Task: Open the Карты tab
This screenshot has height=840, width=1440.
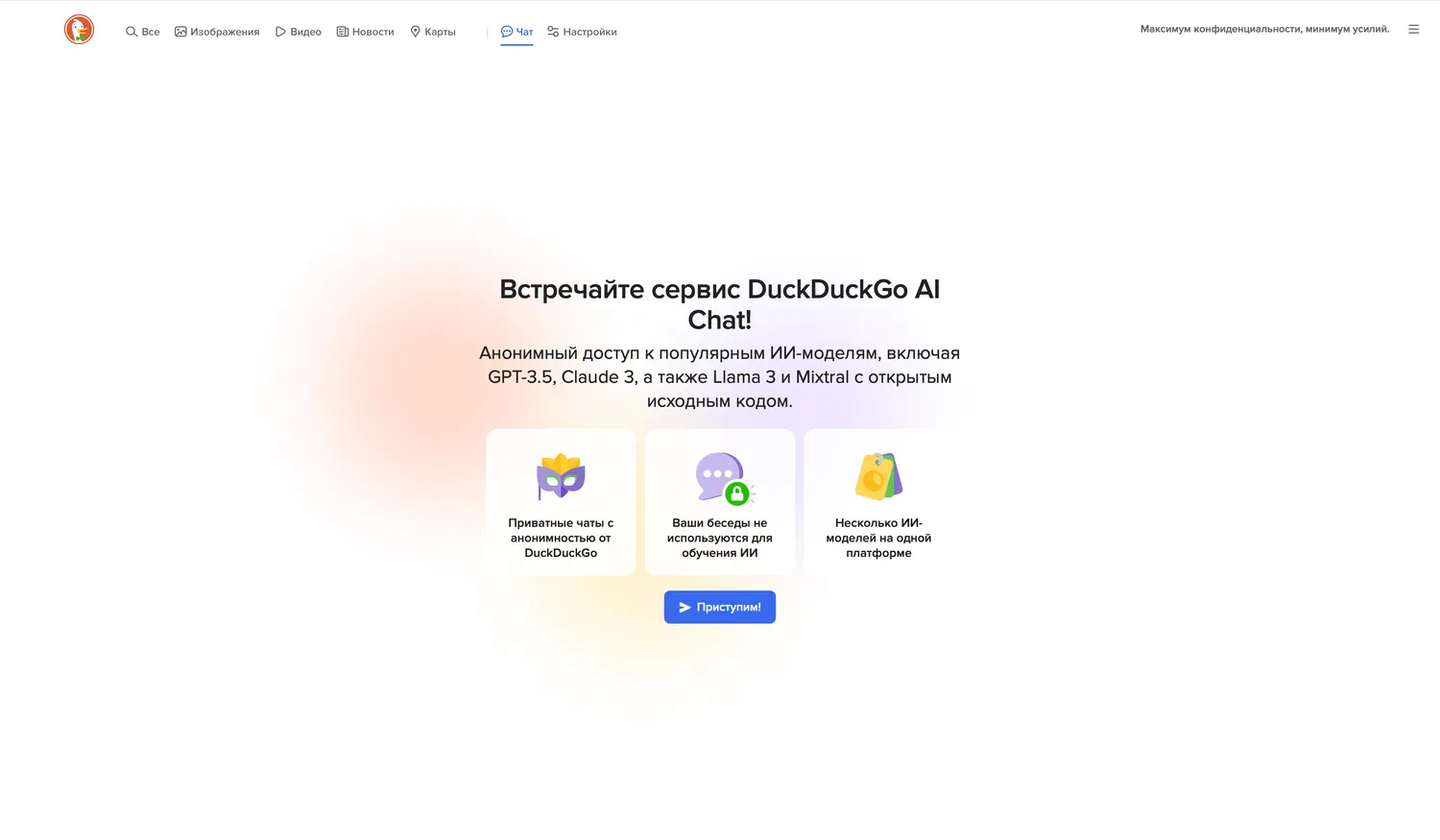Action: 433,32
